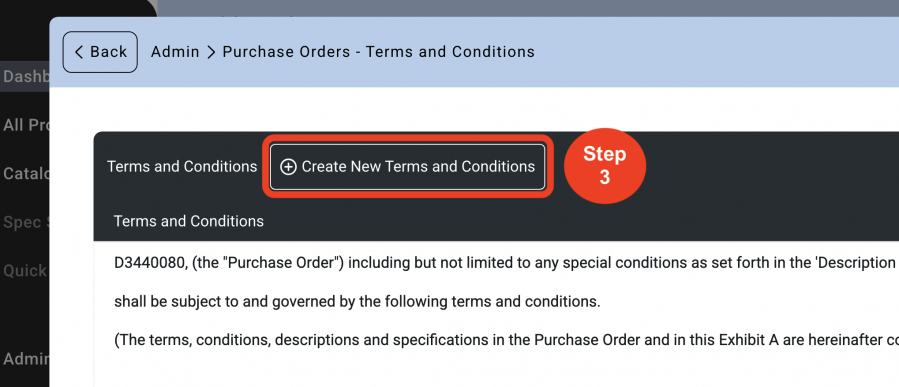
Task: Select the Quick sidebar item
Action: pyautogui.click(x=25, y=271)
